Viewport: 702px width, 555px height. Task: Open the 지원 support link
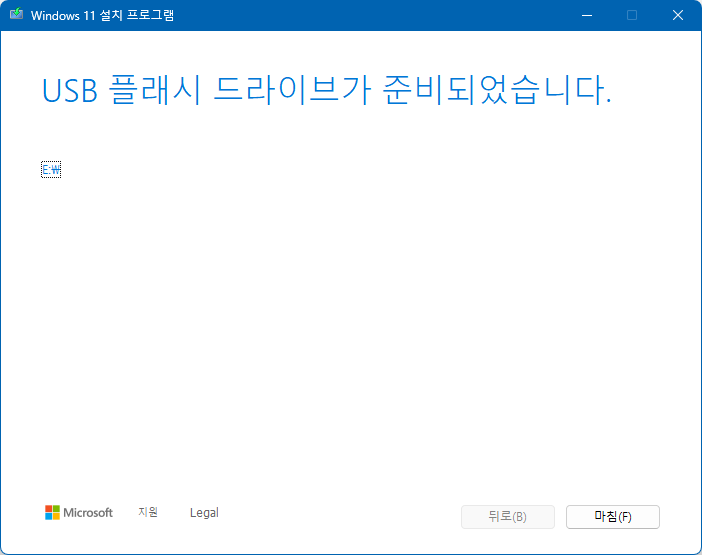(148, 512)
